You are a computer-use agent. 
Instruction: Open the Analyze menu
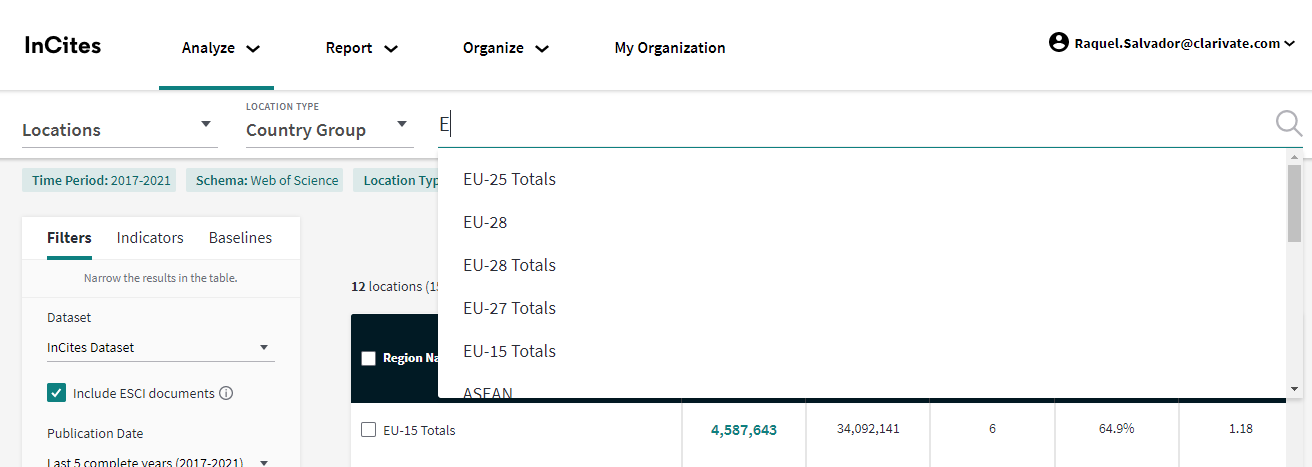220,48
